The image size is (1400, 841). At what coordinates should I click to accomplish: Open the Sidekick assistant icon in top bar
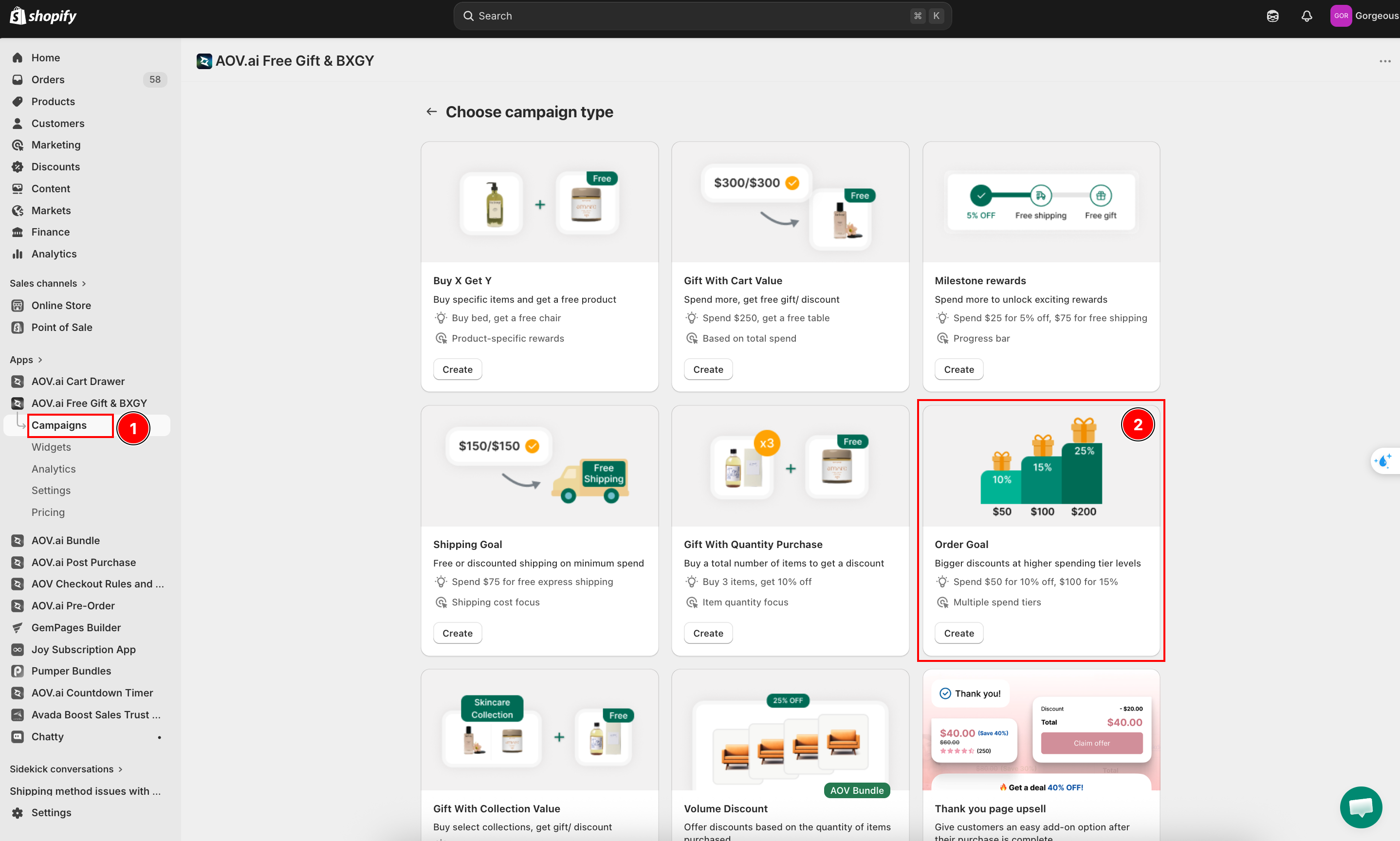(1272, 16)
